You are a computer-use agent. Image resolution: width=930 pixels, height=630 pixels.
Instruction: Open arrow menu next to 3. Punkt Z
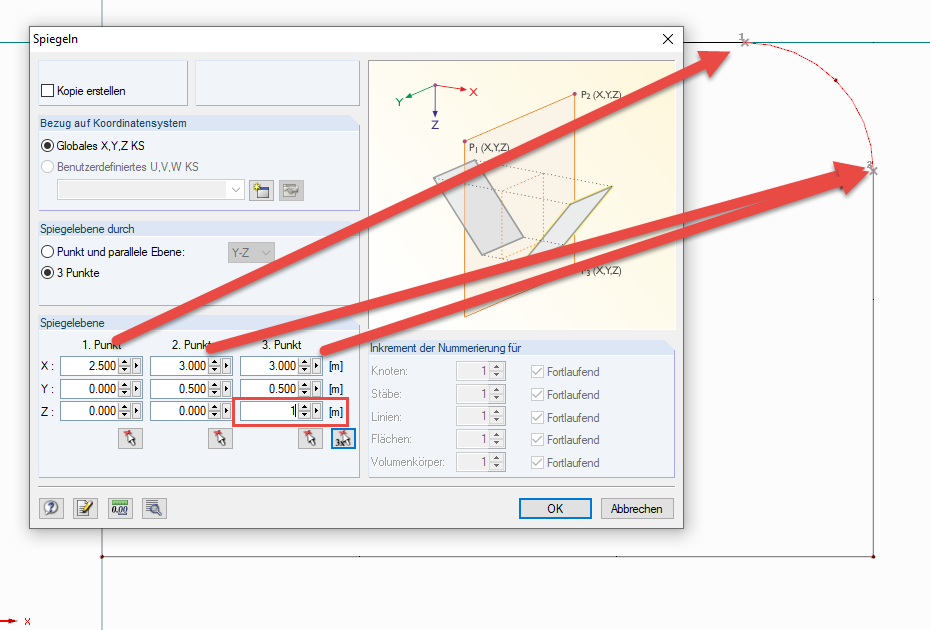(x=317, y=411)
